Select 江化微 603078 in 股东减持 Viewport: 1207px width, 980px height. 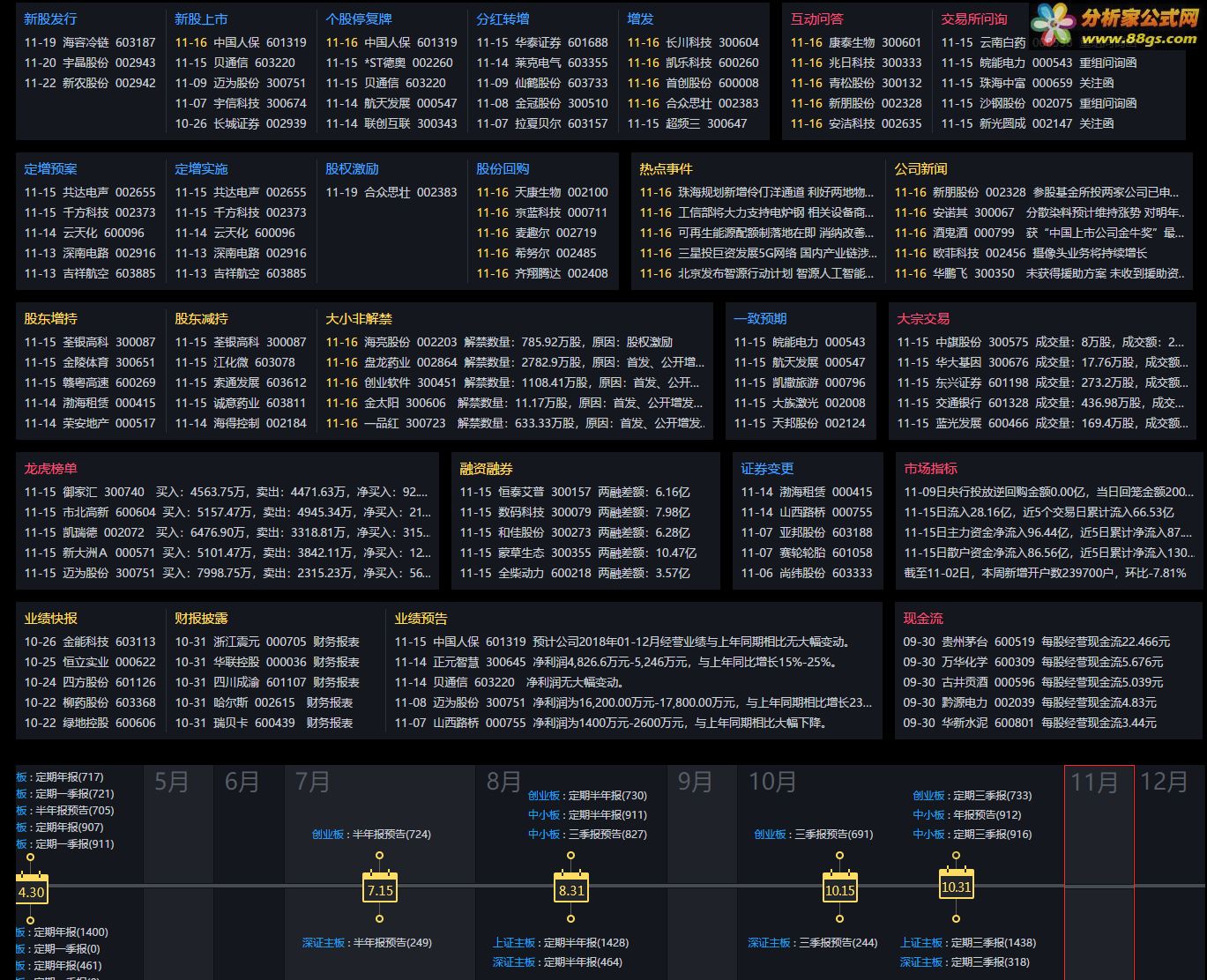[235, 362]
